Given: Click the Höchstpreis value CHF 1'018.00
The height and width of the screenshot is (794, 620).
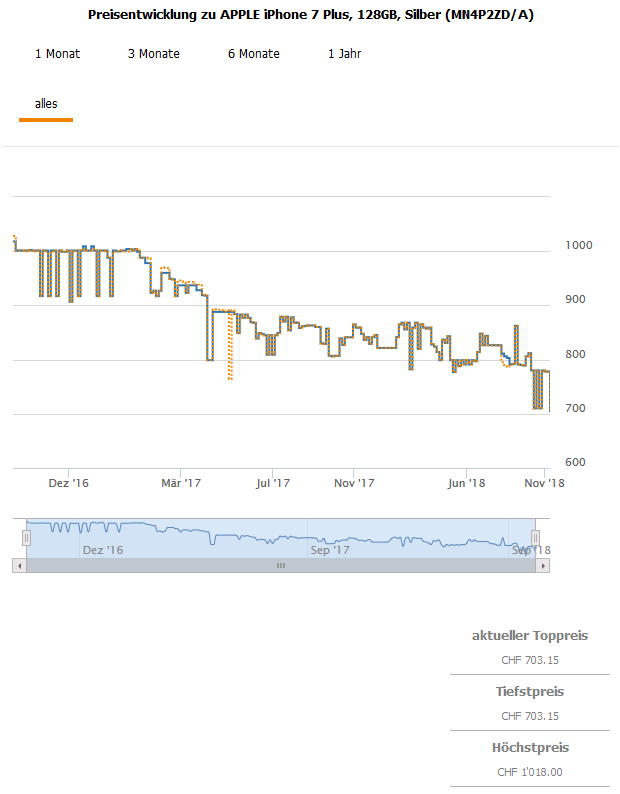Looking at the screenshot, I should [x=530, y=772].
